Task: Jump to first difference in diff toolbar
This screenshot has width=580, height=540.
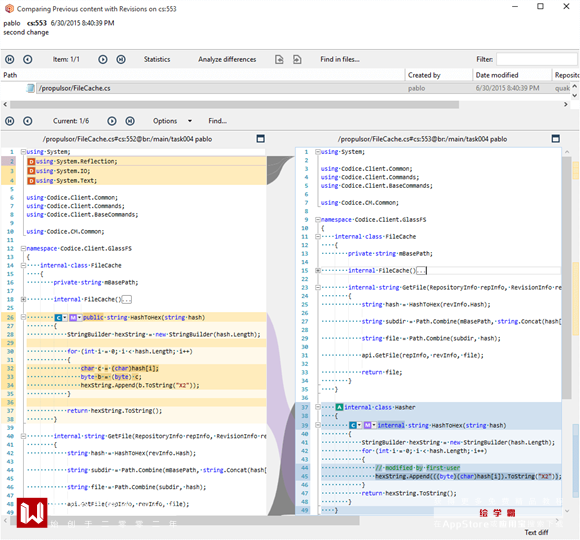Action: click(10, 121)
